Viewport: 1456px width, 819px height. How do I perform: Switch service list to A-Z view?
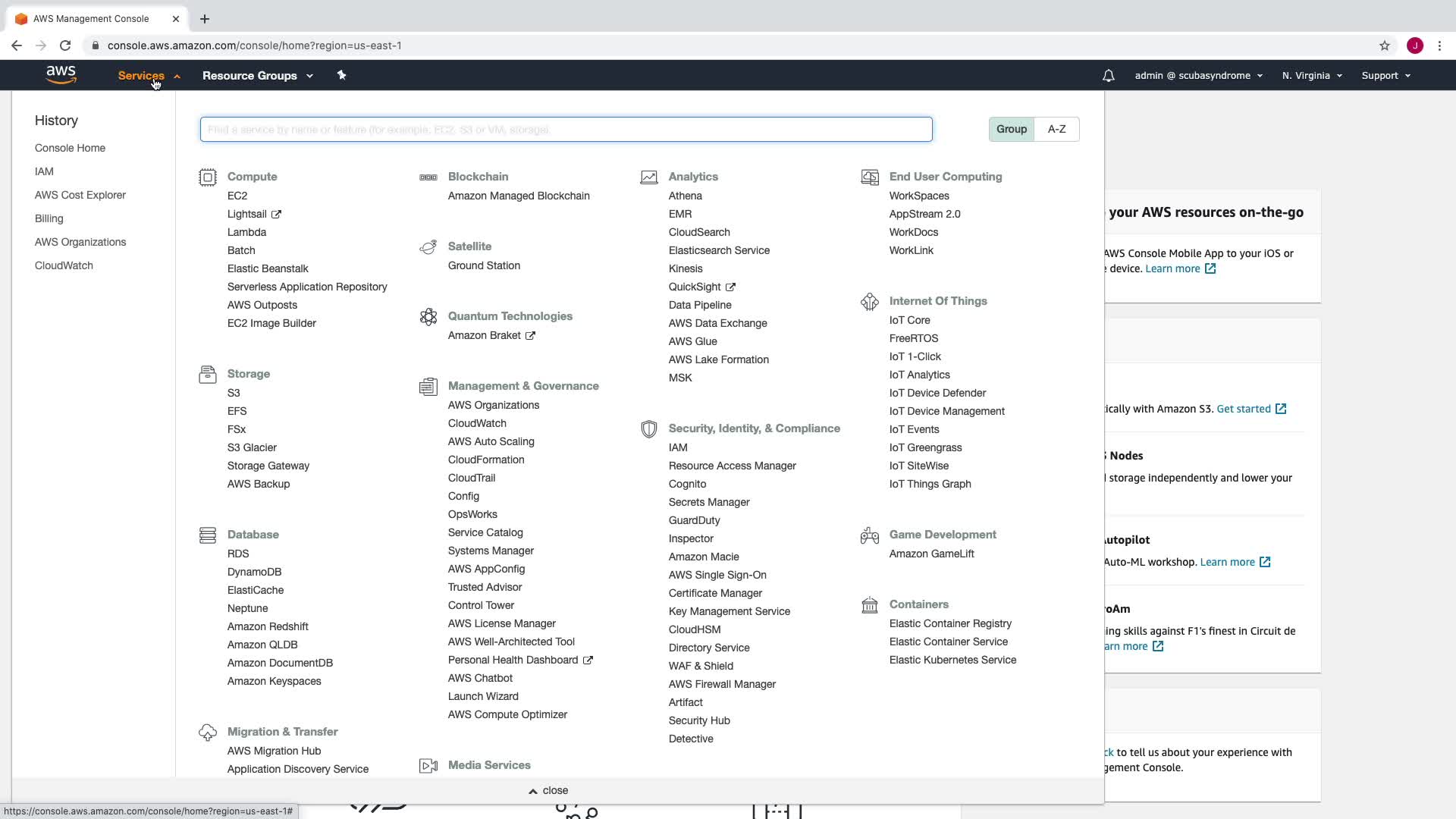[1056, 130]
